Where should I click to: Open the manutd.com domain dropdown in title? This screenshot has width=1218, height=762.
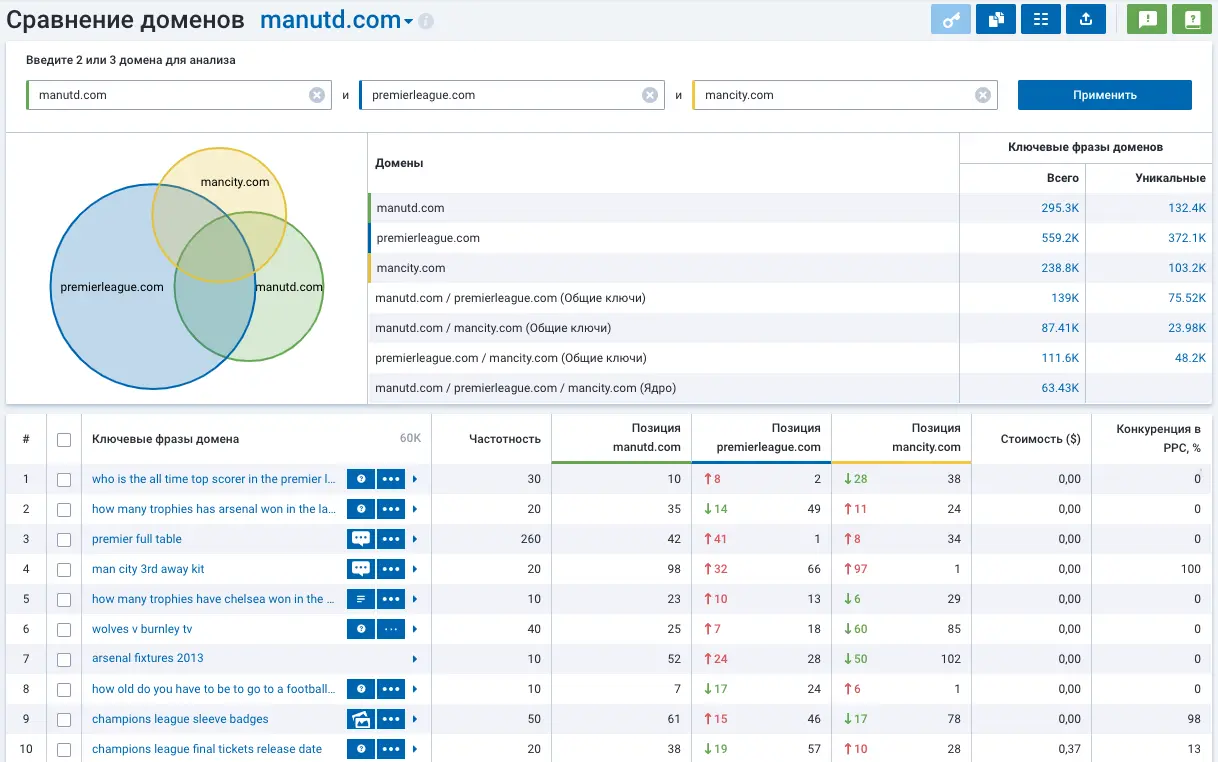point(408,22)
